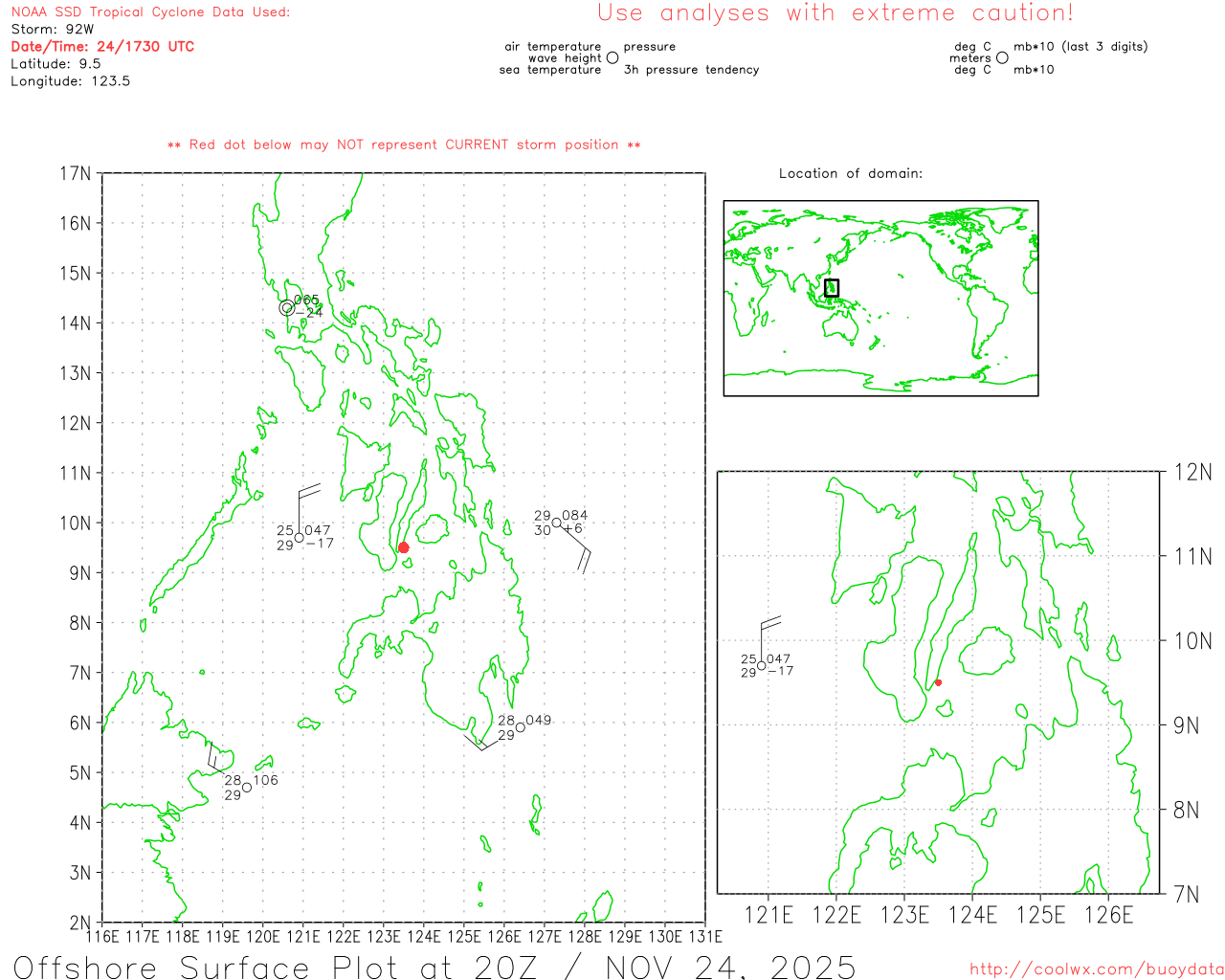Click the red storm position dot on main map
Image resolution: width=1225 pixels, height=980 pixels.
pos(403,547)
